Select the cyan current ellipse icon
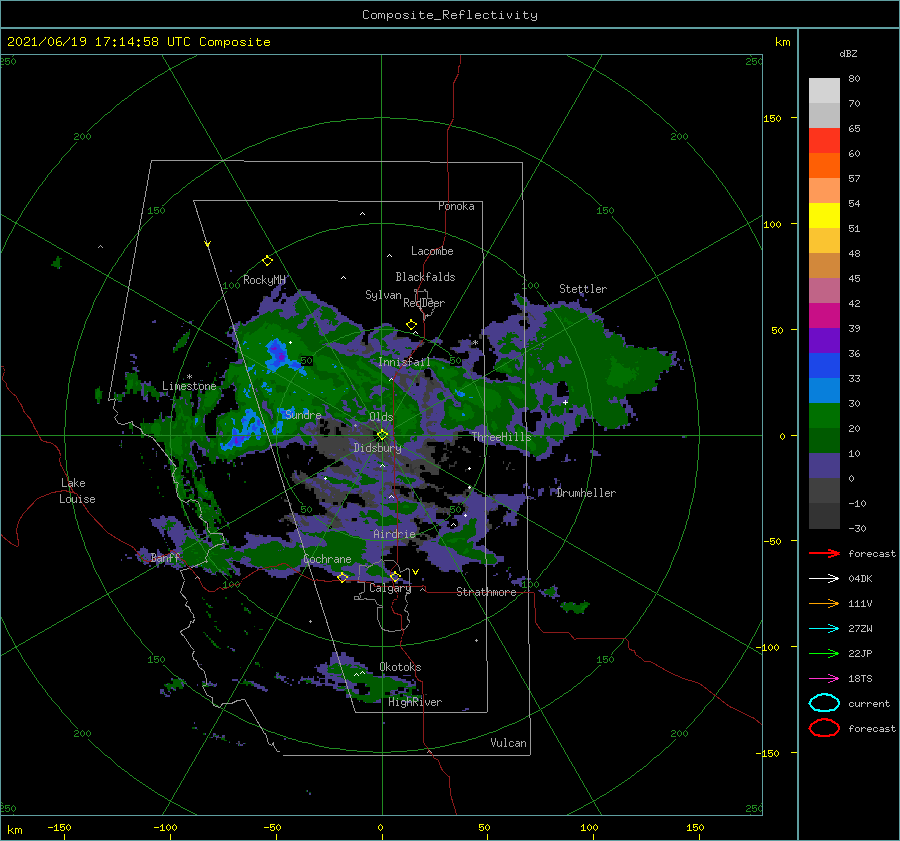Screen dimensions: 900x841 click(x=824, y=703)
